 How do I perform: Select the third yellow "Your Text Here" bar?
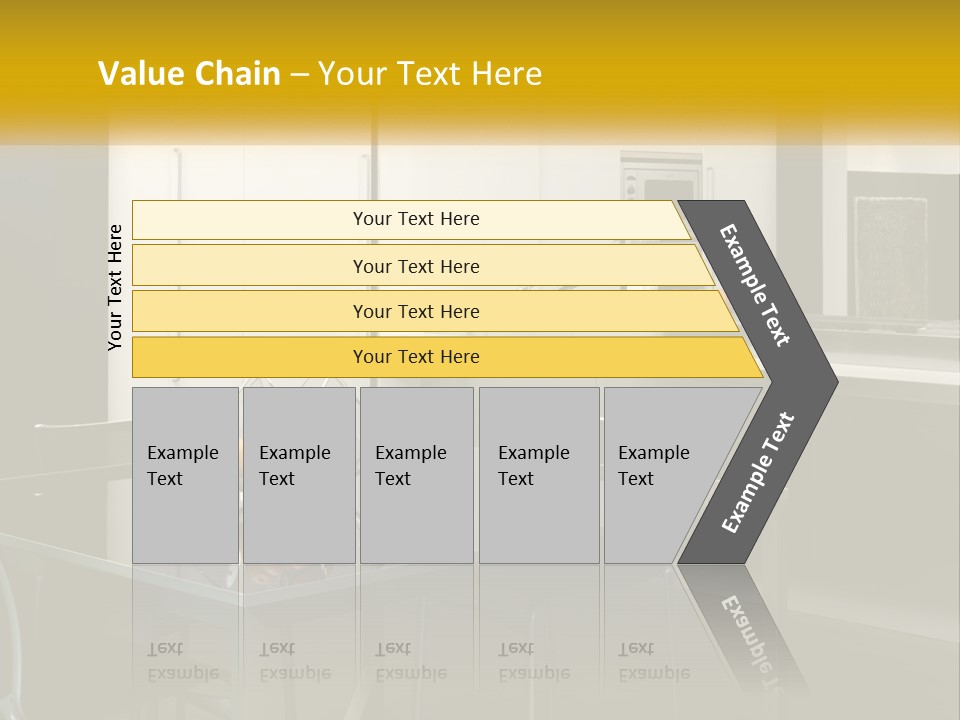pos(415,311)
